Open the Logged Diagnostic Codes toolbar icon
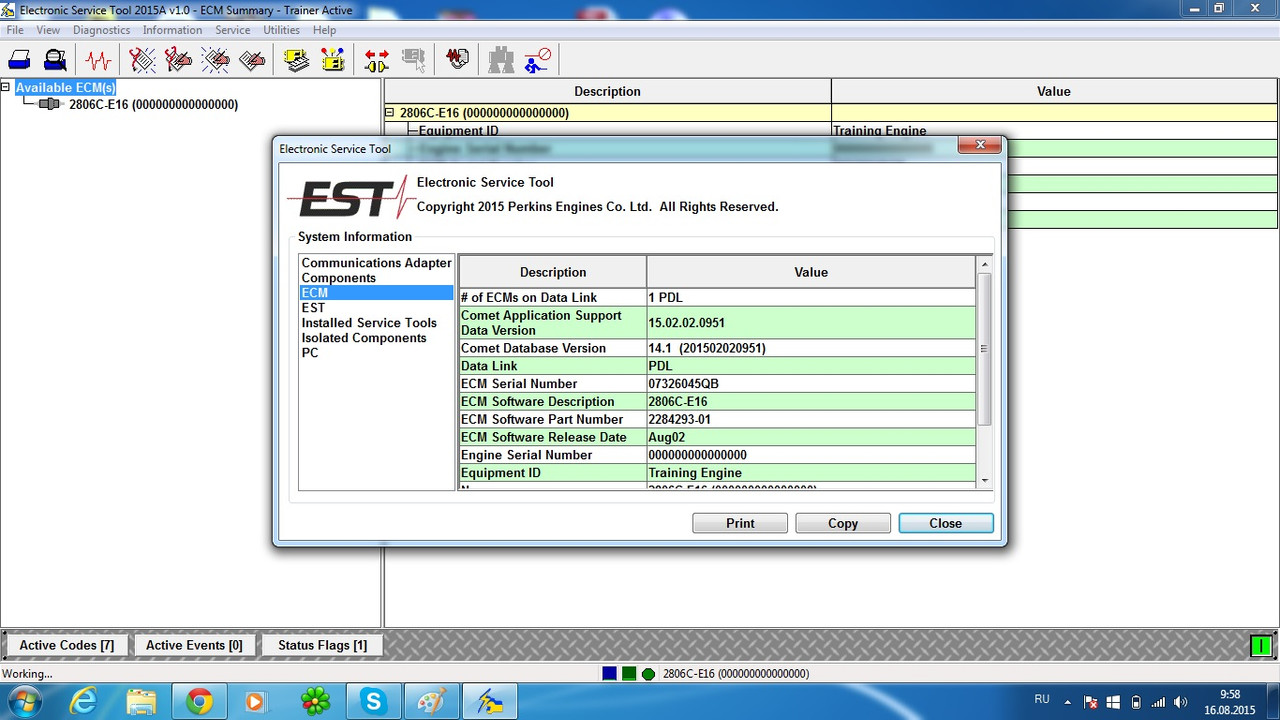 click(x=179, y=60)
